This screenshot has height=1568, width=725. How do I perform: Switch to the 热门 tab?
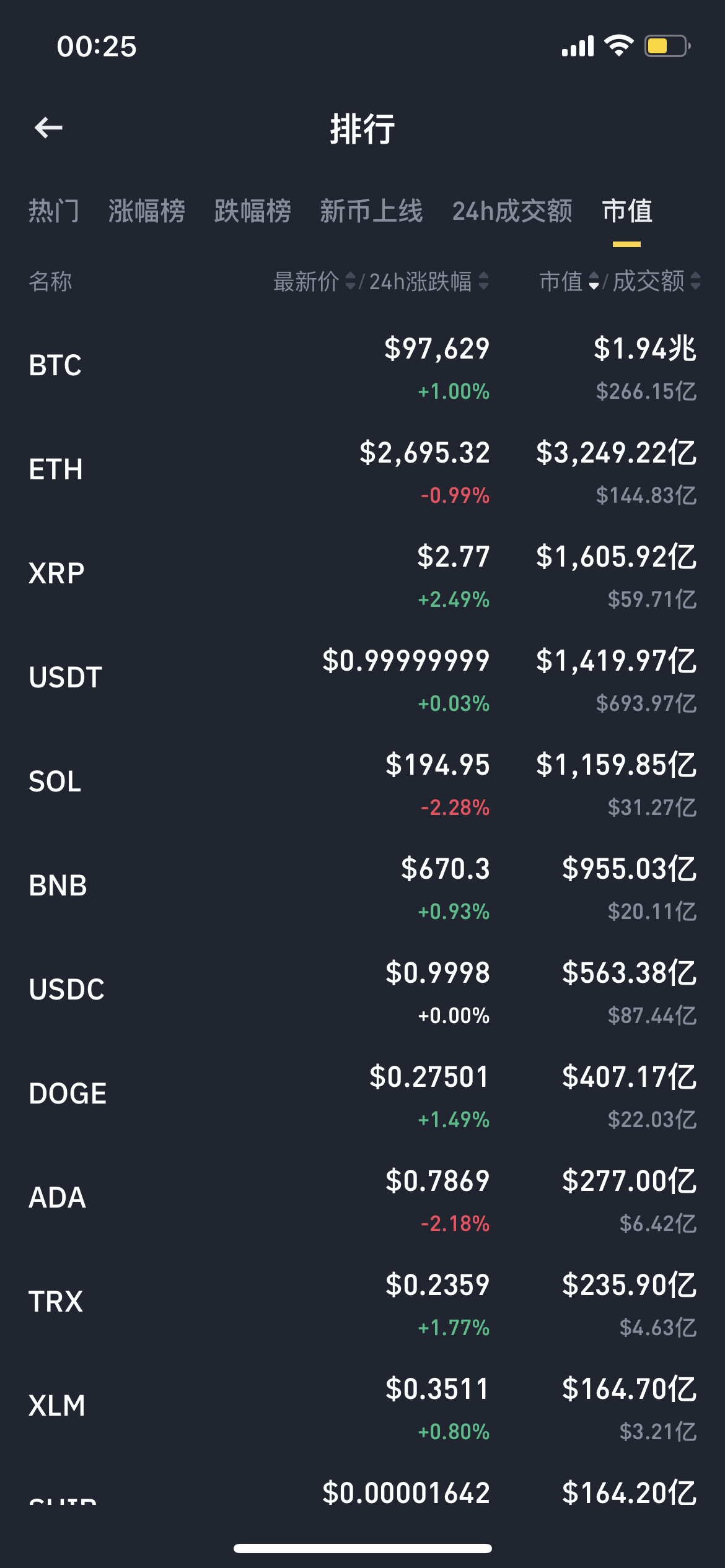(54, 211)
